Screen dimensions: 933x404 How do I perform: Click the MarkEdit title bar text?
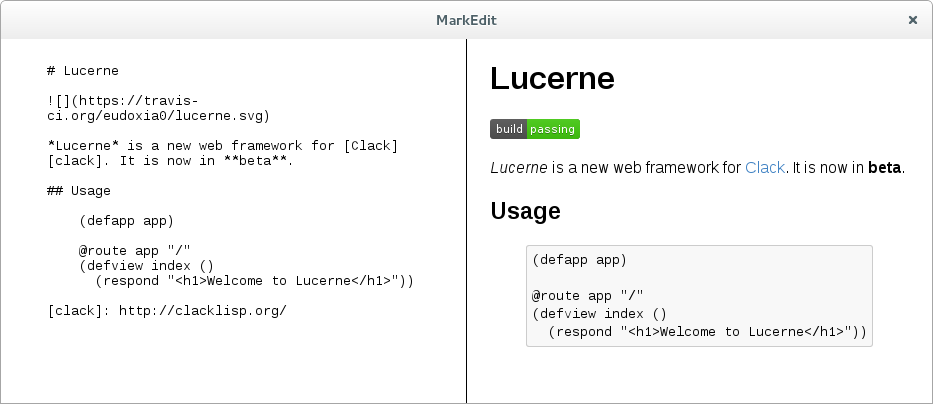pyautogui.click(x=466, y=20)
